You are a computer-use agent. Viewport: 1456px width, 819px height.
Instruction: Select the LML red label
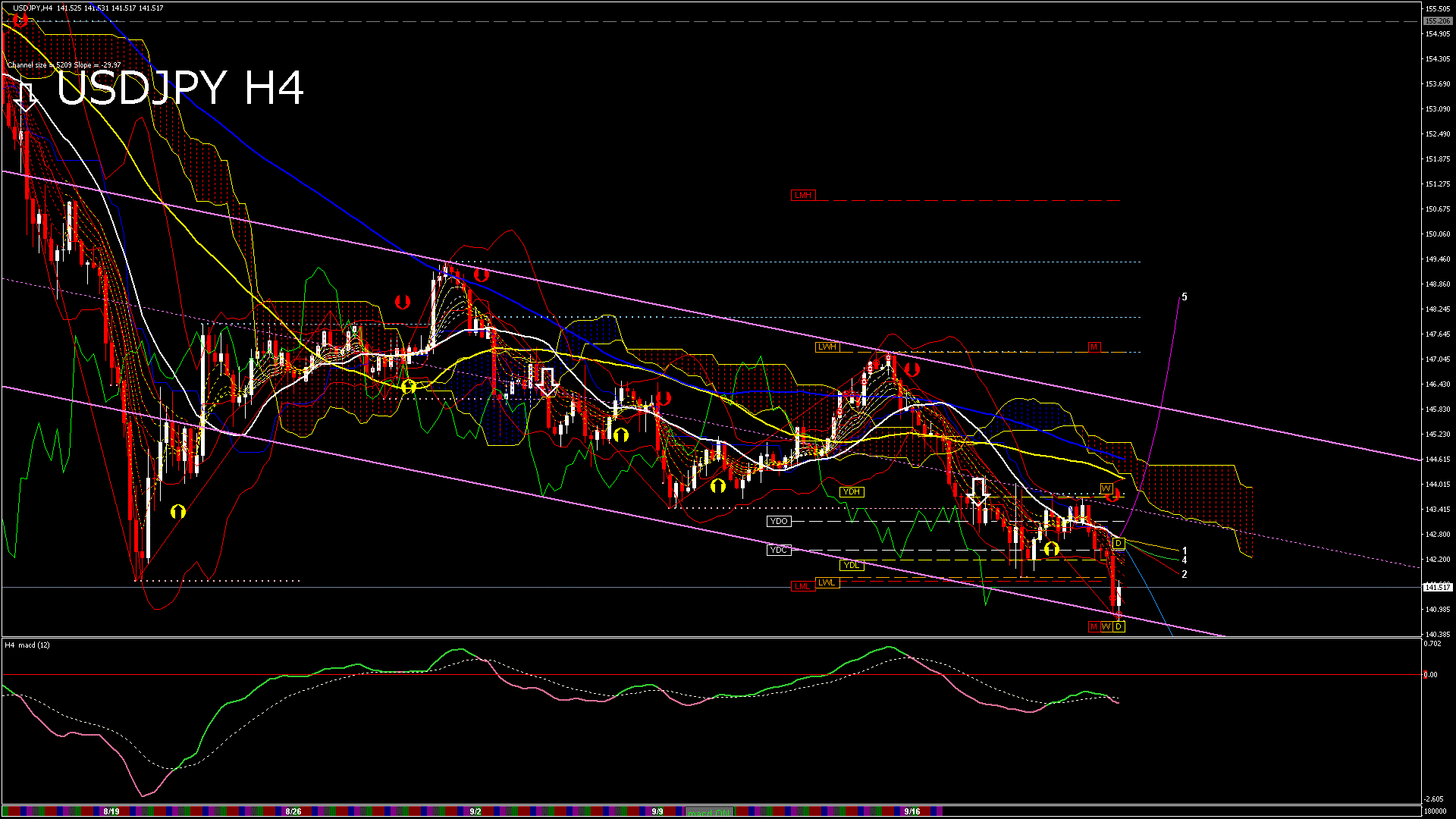coord(802,586)
